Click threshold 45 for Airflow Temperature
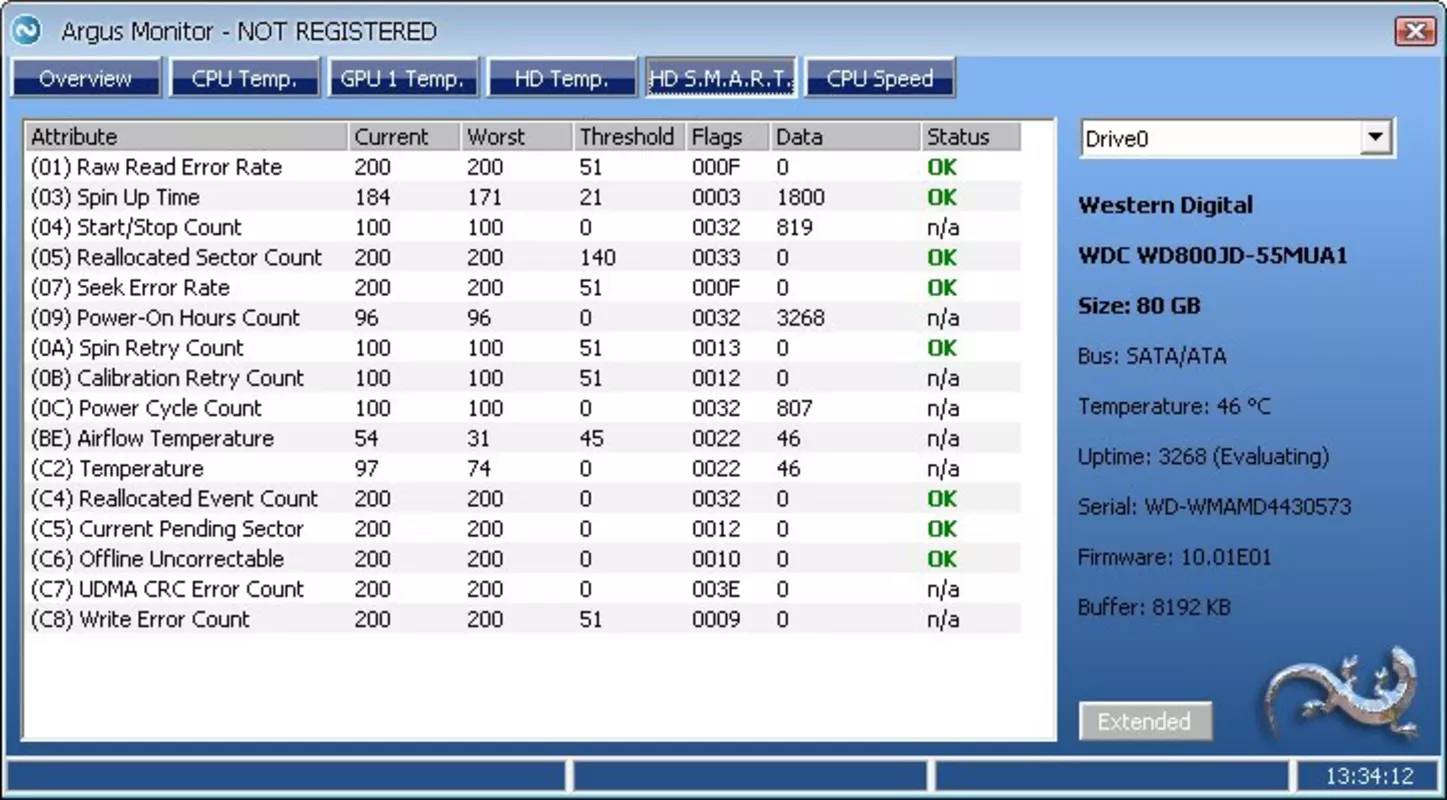 (592, 438)
